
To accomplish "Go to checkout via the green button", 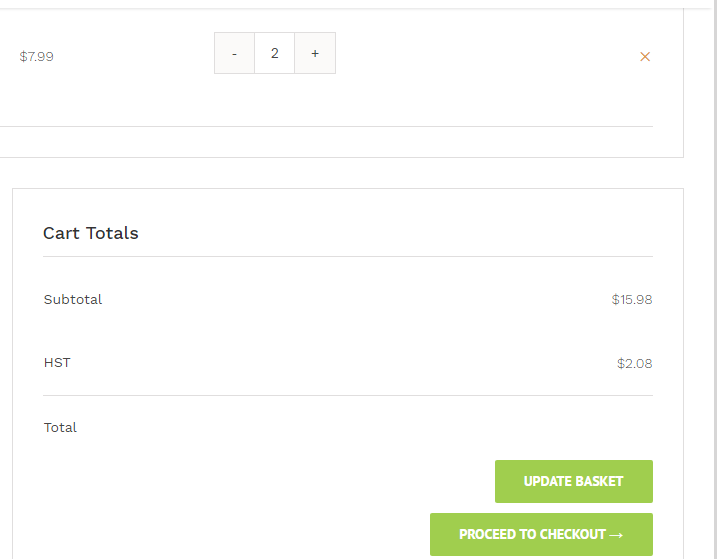I will click(x=541, y=534).
